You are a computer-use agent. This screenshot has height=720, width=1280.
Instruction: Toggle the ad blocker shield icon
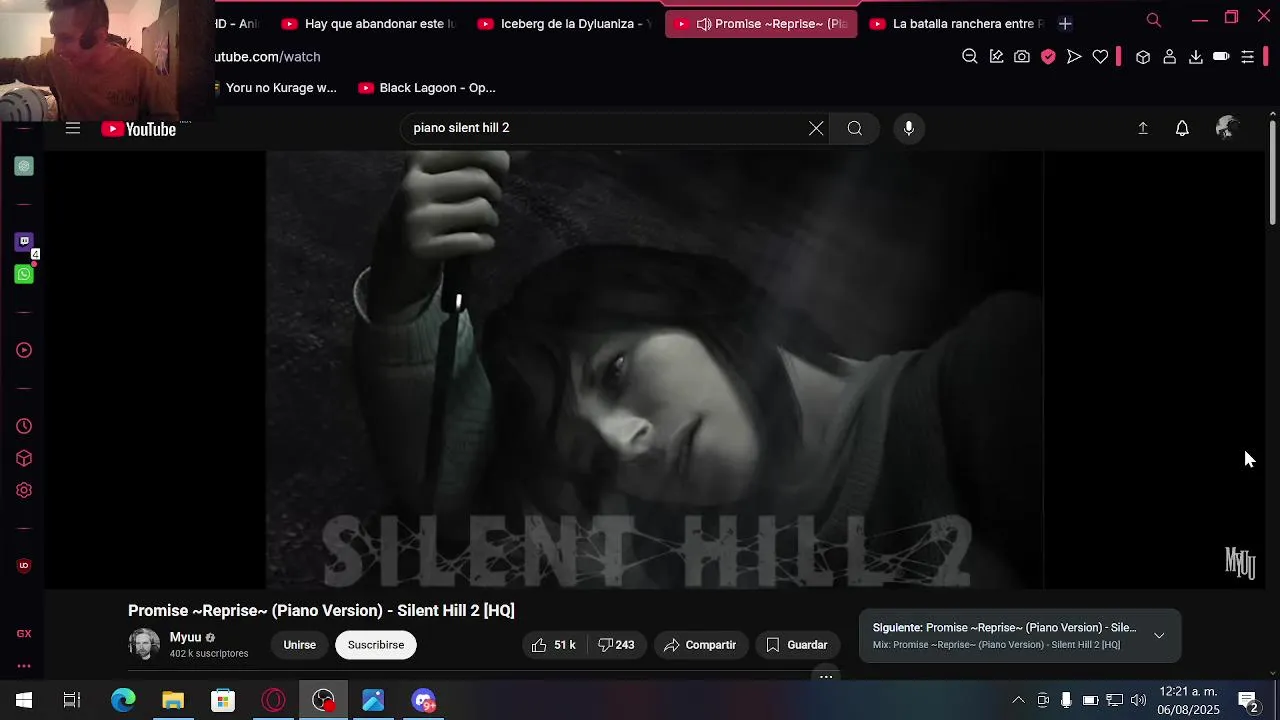pyautogui.click(x=1048, y=57)
